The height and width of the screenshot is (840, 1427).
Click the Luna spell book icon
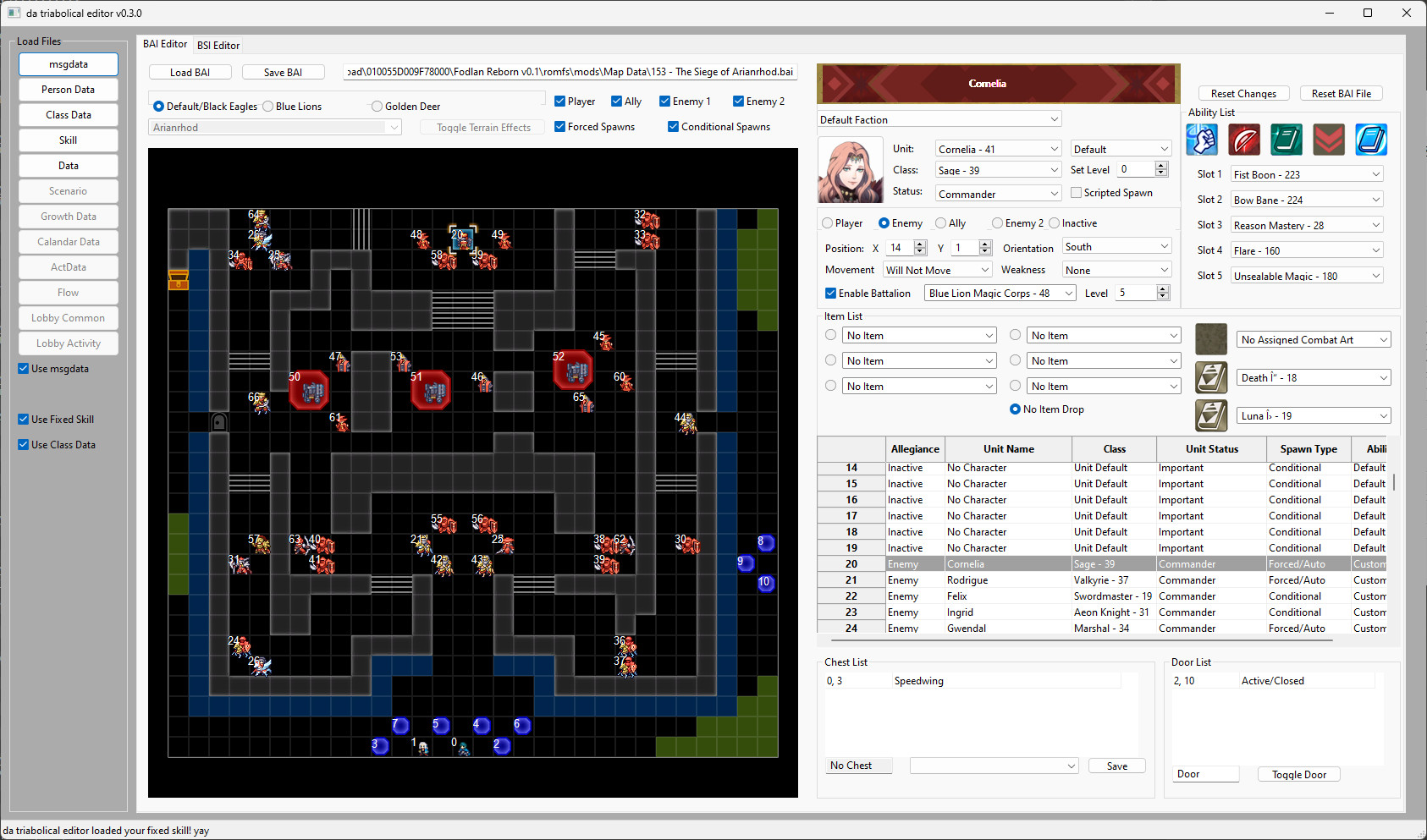tap(1210, 415)
